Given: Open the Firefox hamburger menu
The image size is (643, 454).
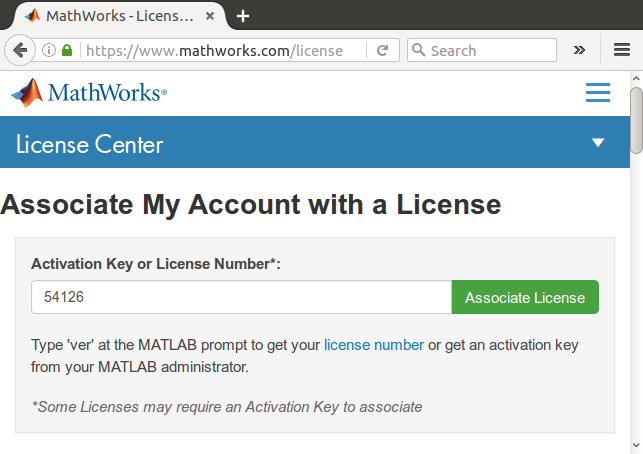Looking at the screenshot, I should [622, 50].
